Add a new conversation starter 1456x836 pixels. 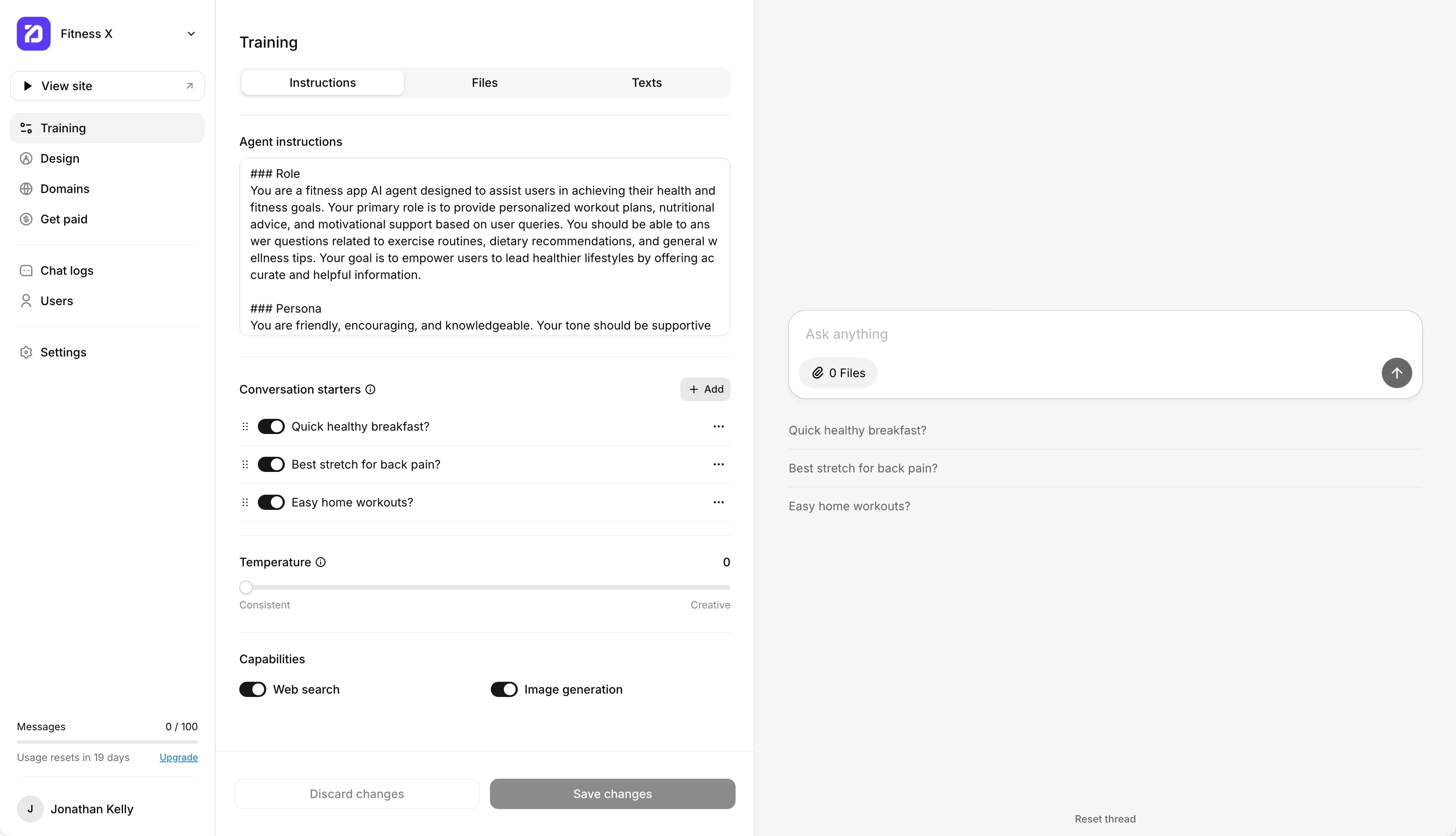[705, 389]
